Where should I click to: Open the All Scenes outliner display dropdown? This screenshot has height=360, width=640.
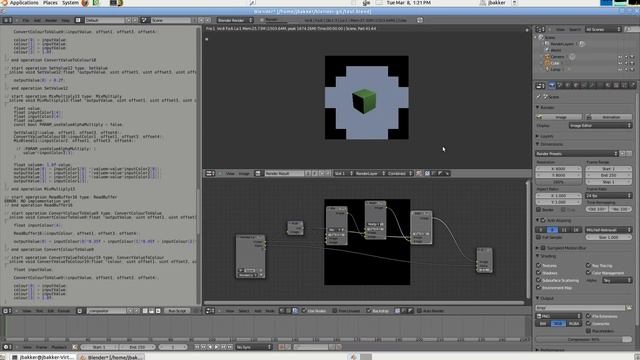click(x=603, y=29)
